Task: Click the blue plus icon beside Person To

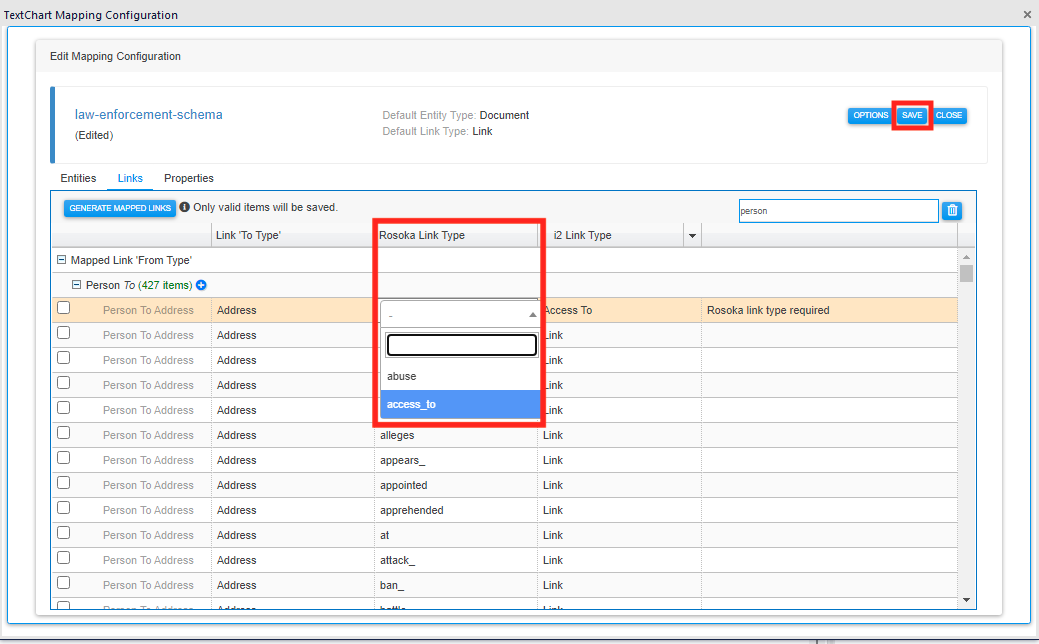Action: [x=201, y=284]
